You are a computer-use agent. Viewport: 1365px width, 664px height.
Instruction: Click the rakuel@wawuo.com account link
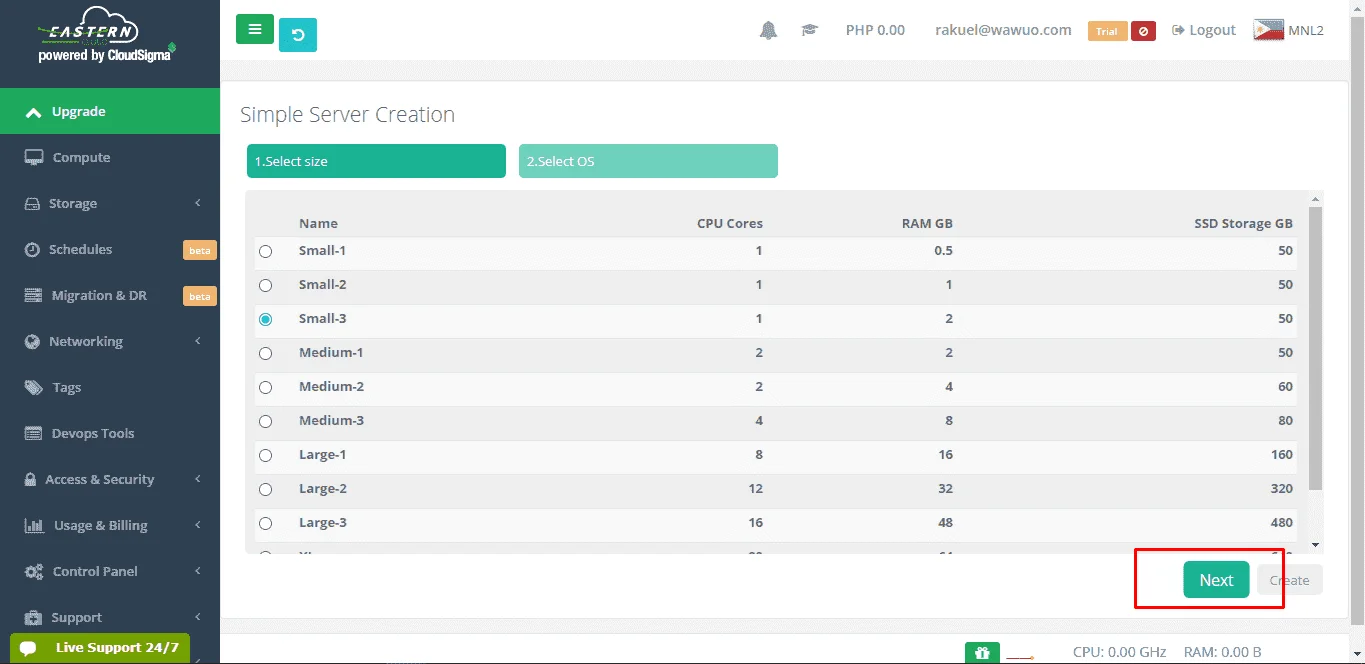[x=1003, y=30]
